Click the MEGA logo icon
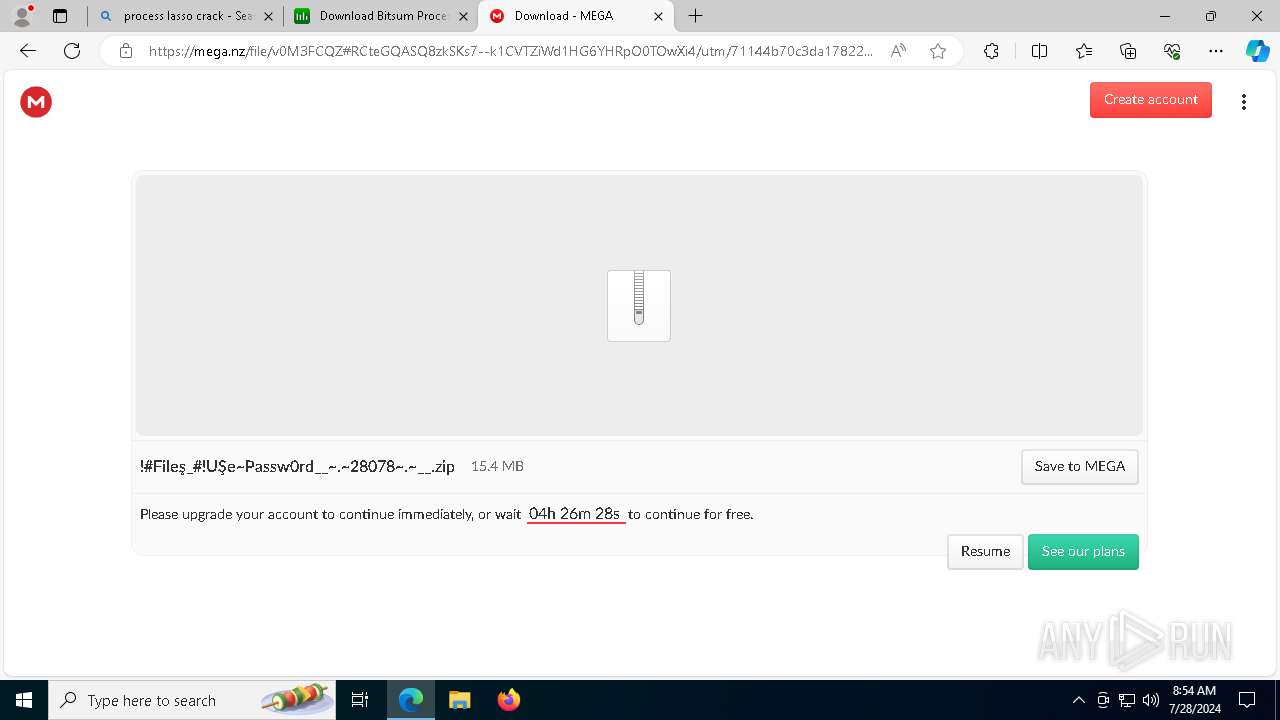 36,102
